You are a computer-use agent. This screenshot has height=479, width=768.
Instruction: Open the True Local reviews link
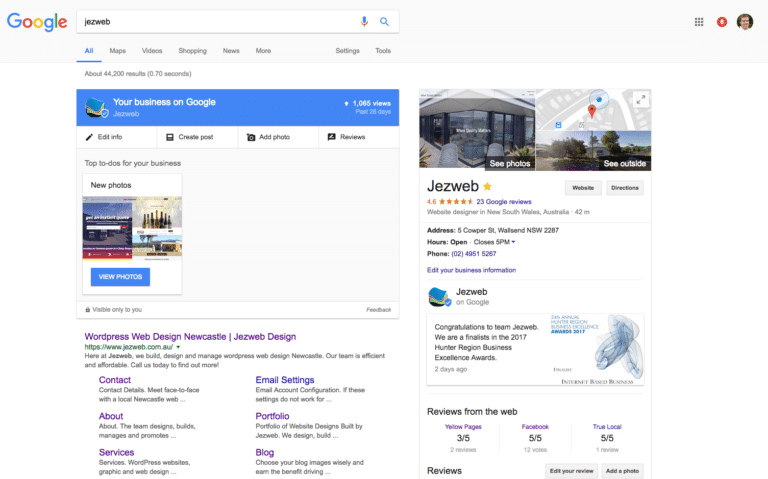click(x=607, y=427)
